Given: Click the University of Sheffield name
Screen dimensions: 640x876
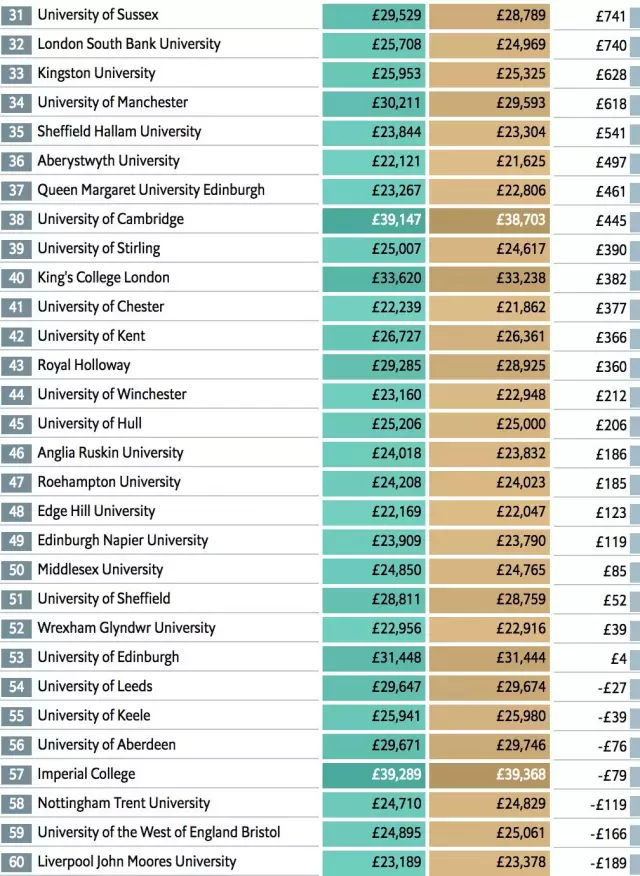Looking at the screenshot, I should click(x=104, y=599).
